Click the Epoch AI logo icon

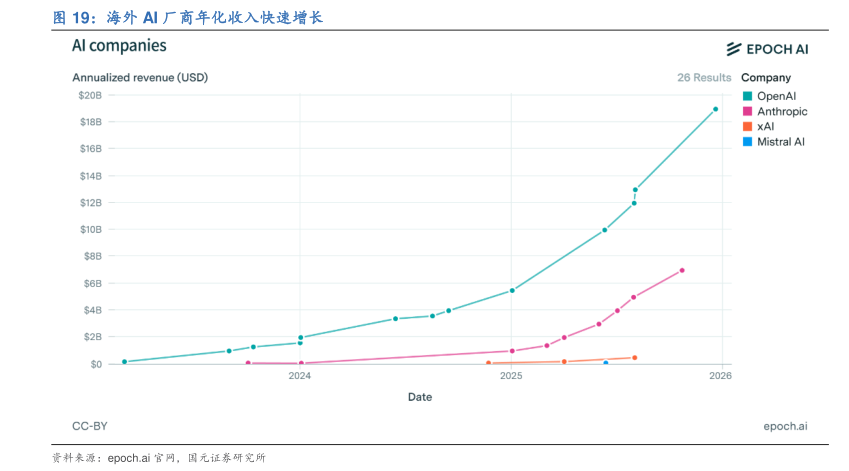(x=733, y=49)
